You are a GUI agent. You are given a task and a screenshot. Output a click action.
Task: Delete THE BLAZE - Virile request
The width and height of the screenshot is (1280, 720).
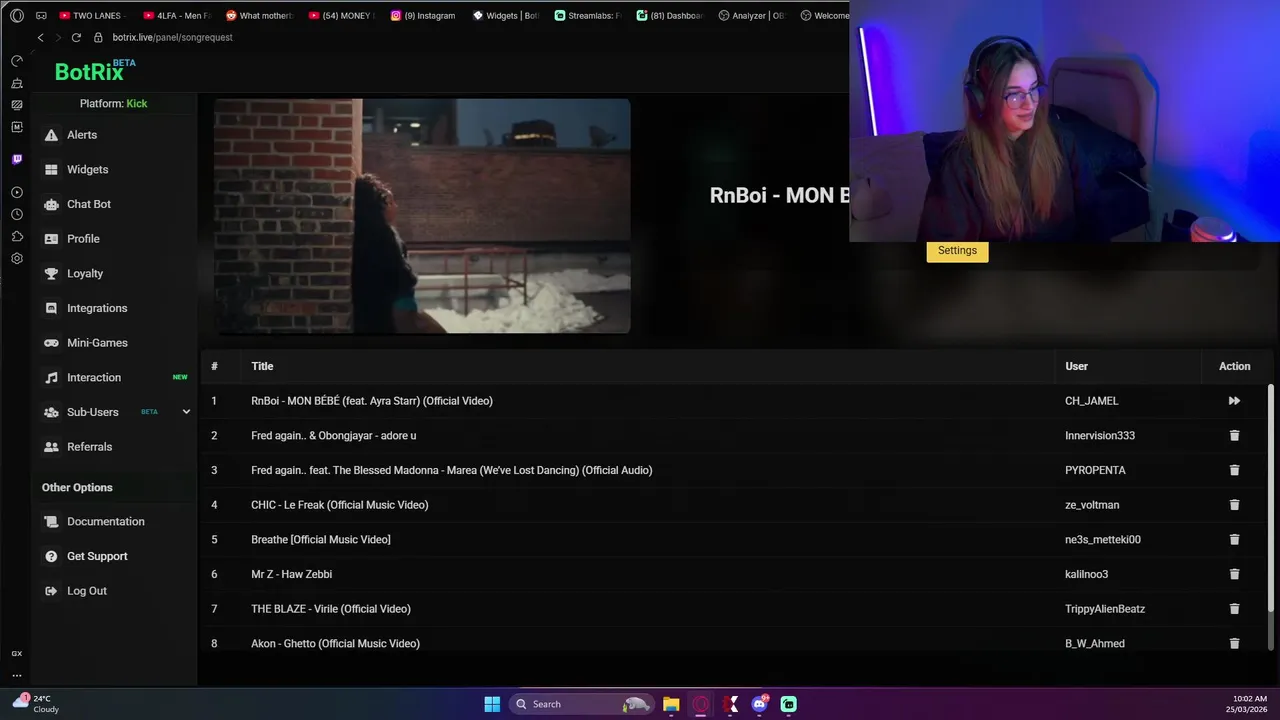(x=1234, y=609)
